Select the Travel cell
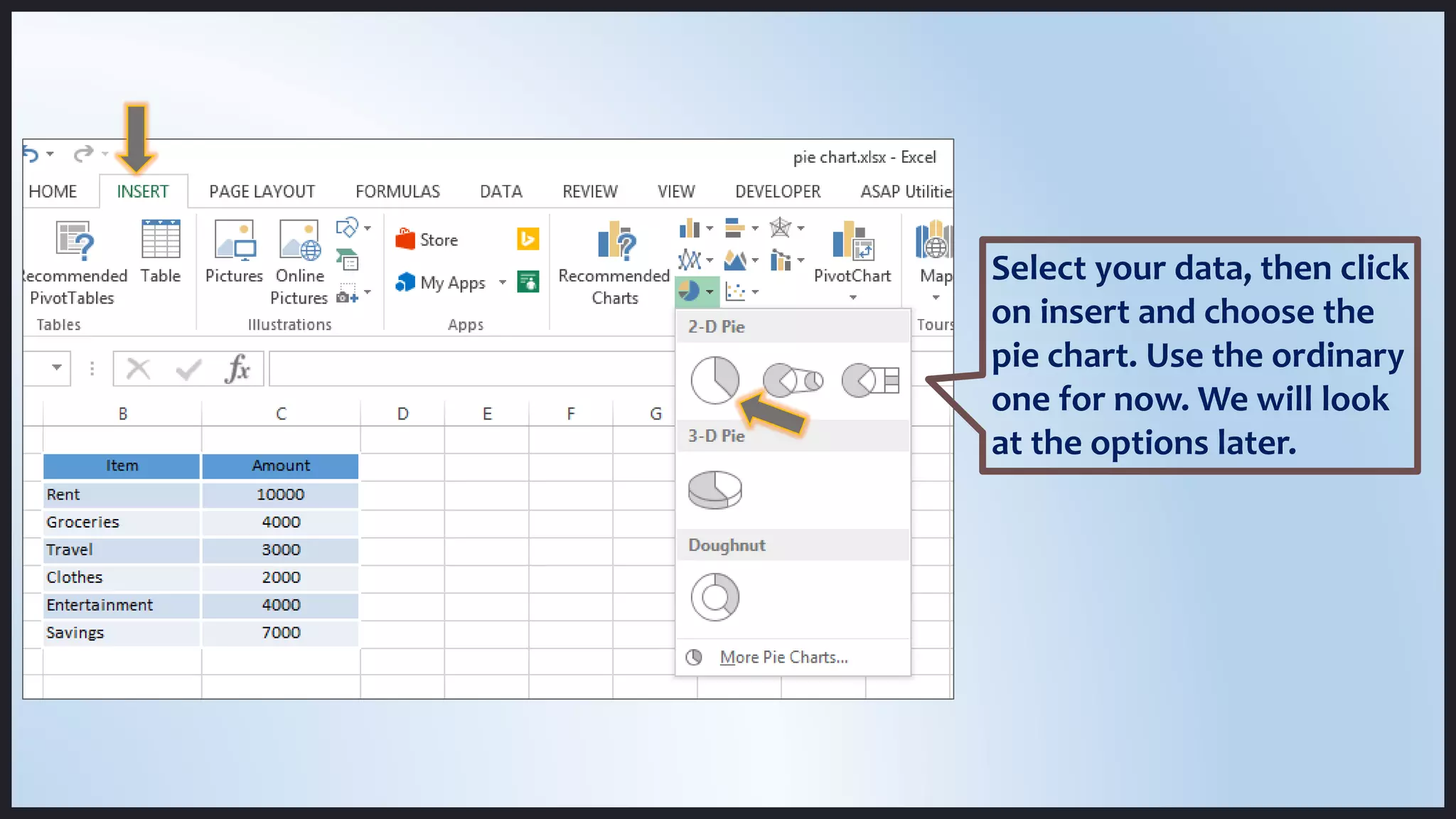 (122, 550)
